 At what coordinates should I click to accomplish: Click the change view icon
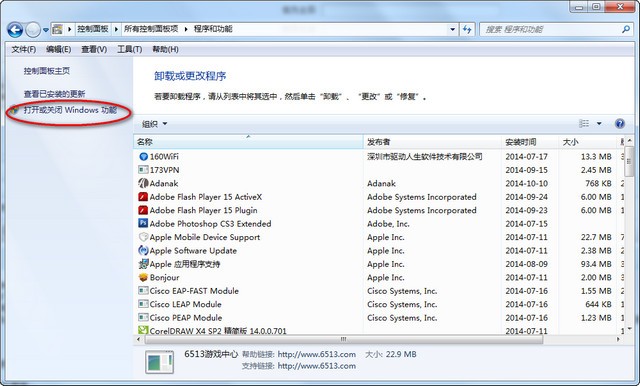pyautogui.click(x=584, y=123)
